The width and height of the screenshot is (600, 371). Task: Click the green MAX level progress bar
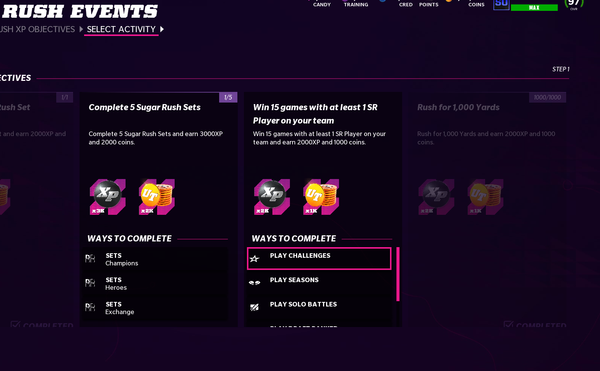[x=534, y=7]
